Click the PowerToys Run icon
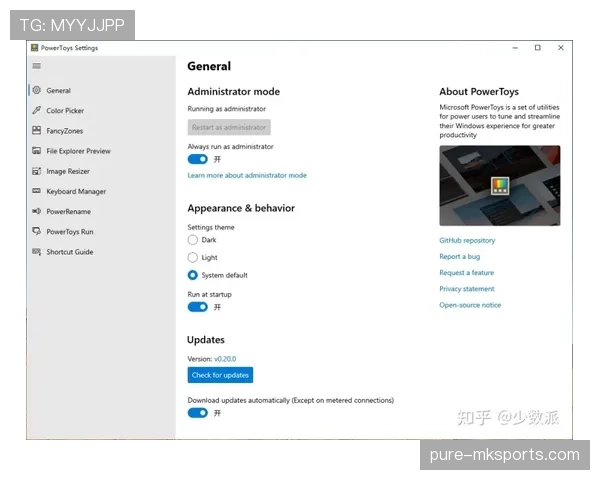The image size is (600, 480). point(37,231)
